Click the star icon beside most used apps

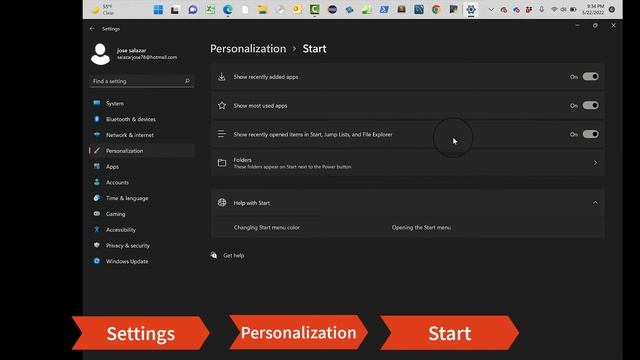click(222, 106)
